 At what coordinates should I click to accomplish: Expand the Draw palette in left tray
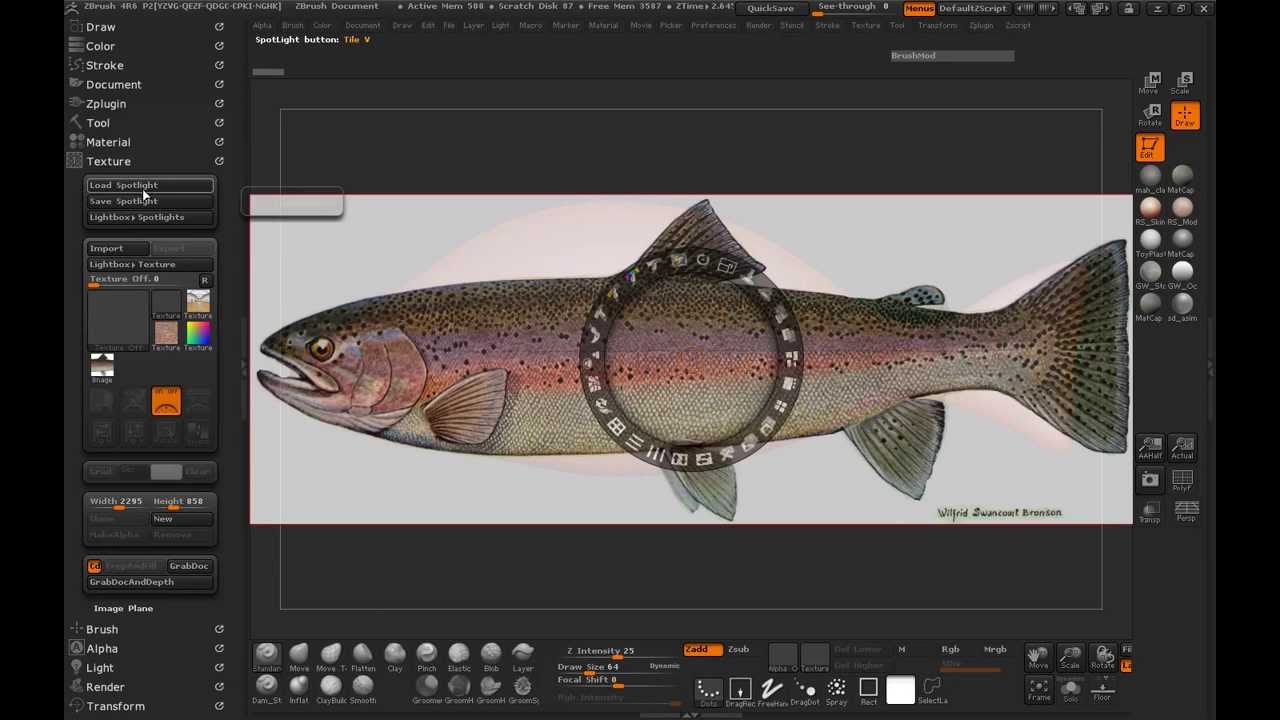[100, 27]
